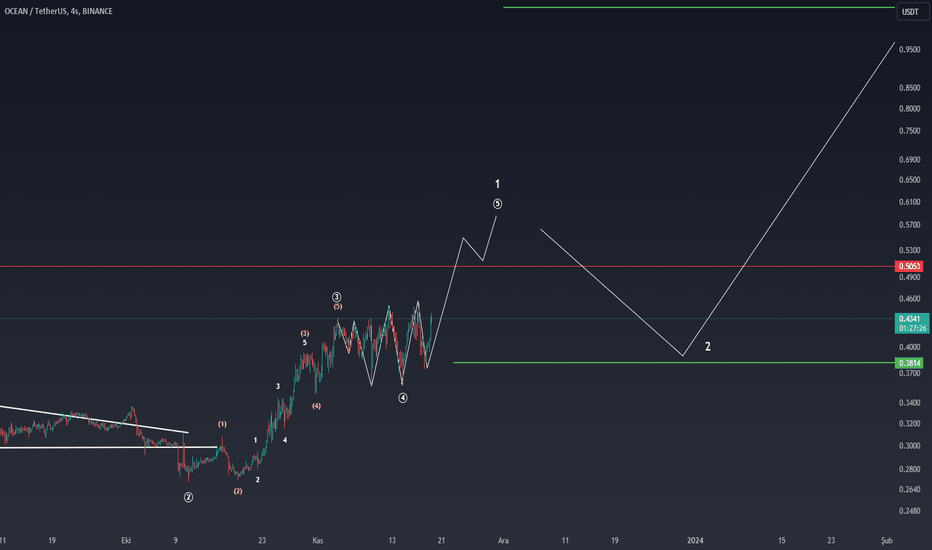Open the USDT currency selector
Image resolution: width=932 pixels, height=550 pixels.
[x=910, y=12]
